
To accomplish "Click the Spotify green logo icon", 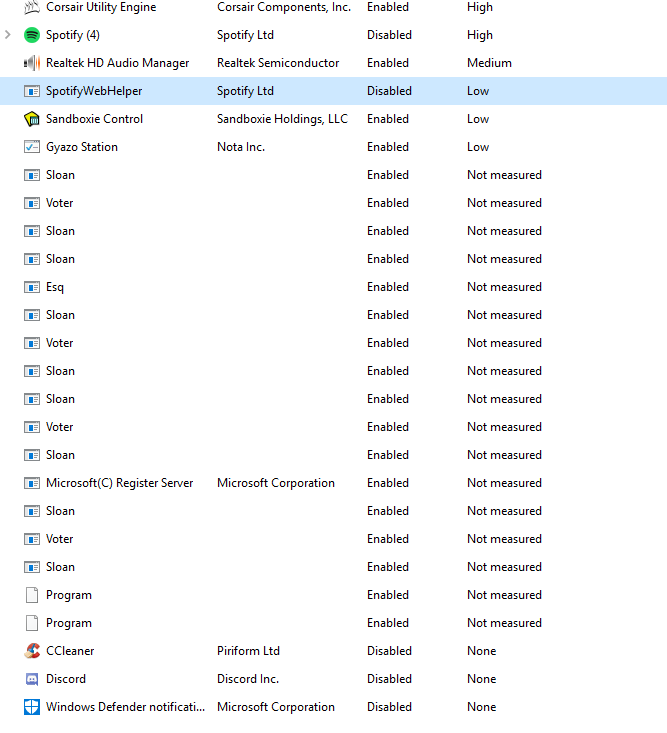I will (x=32, y=35).
